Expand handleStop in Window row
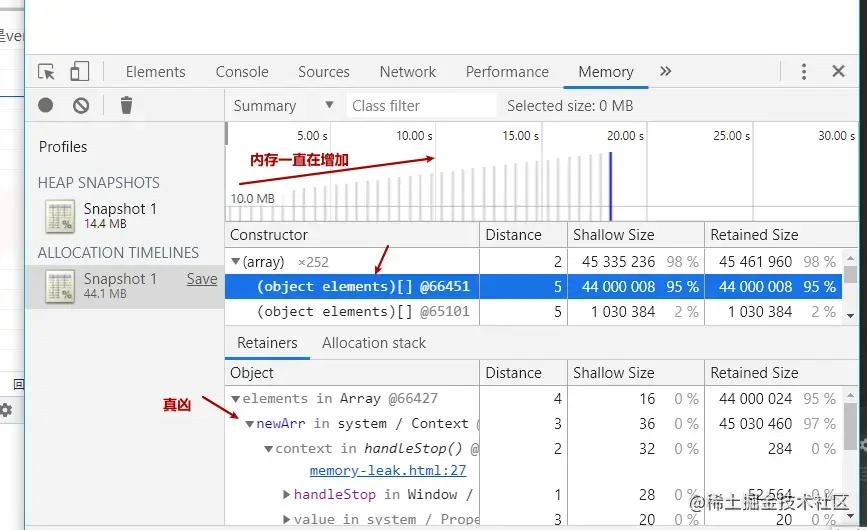Screen dimensions: 867x530 286,494
